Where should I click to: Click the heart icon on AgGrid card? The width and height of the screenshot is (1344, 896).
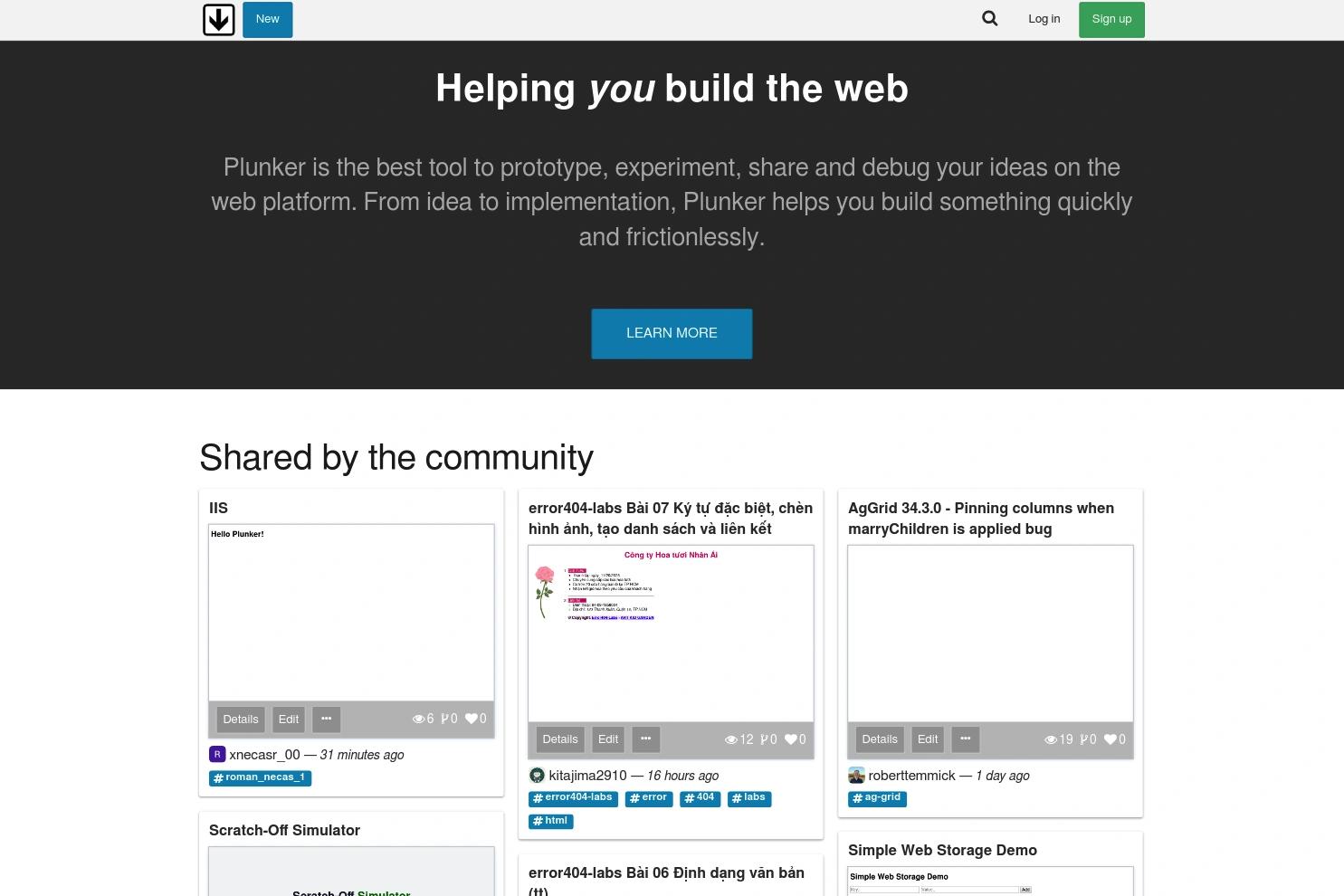(1110, 740)
